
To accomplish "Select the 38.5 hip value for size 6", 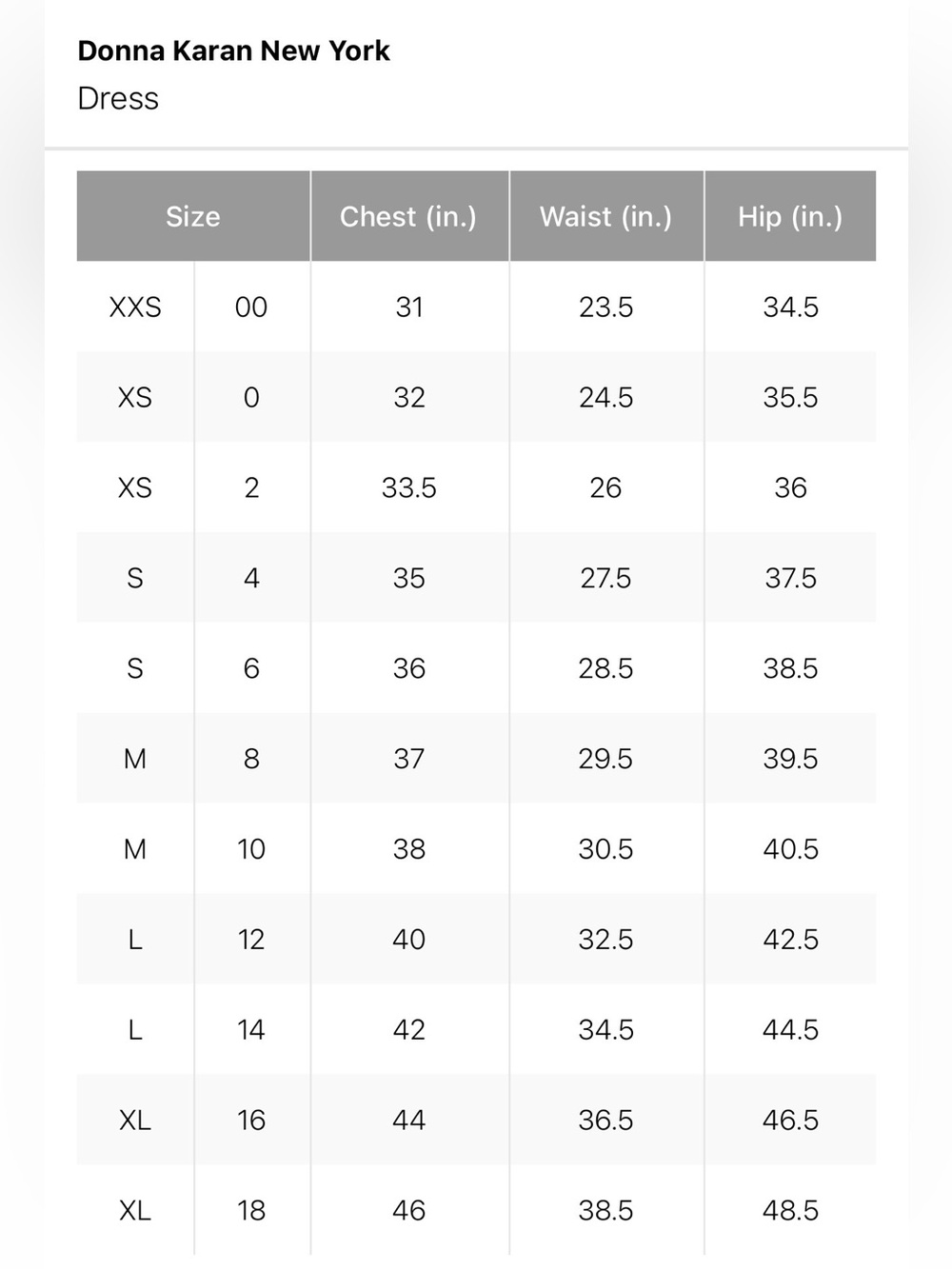I will tap(790, 668).
